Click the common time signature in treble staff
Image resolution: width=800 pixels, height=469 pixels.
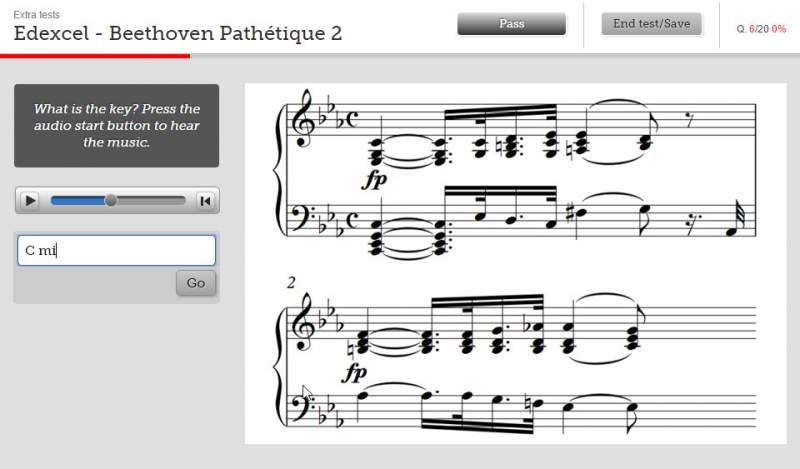[x=352, y=119]
